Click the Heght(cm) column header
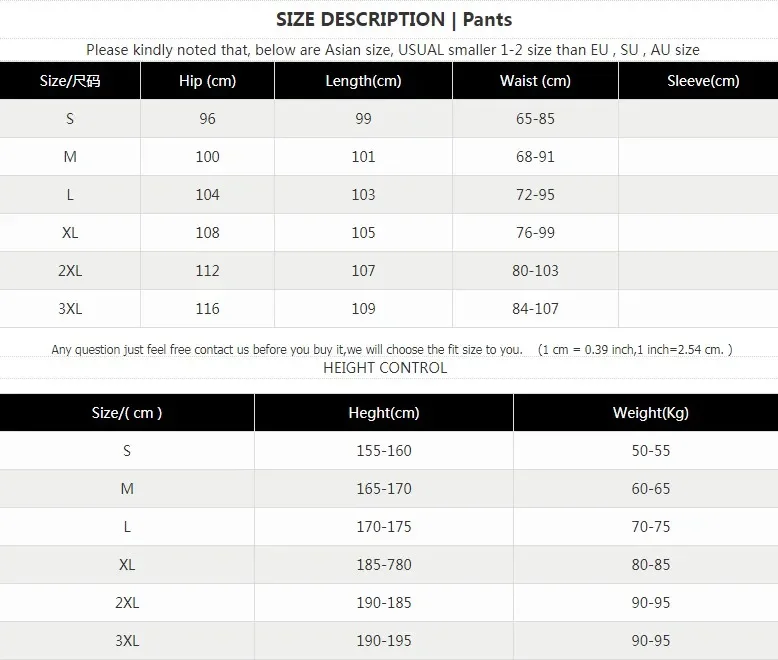 384,413
